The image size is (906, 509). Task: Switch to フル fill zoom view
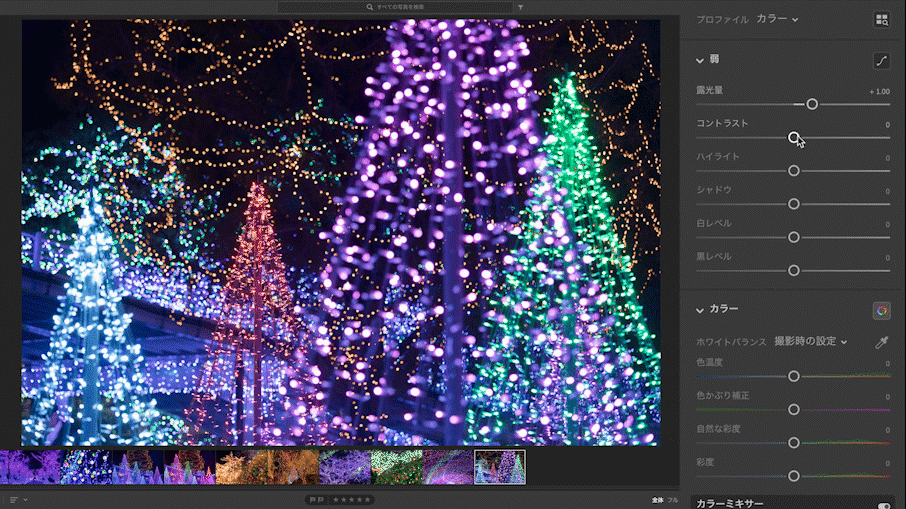click(673, 500)
